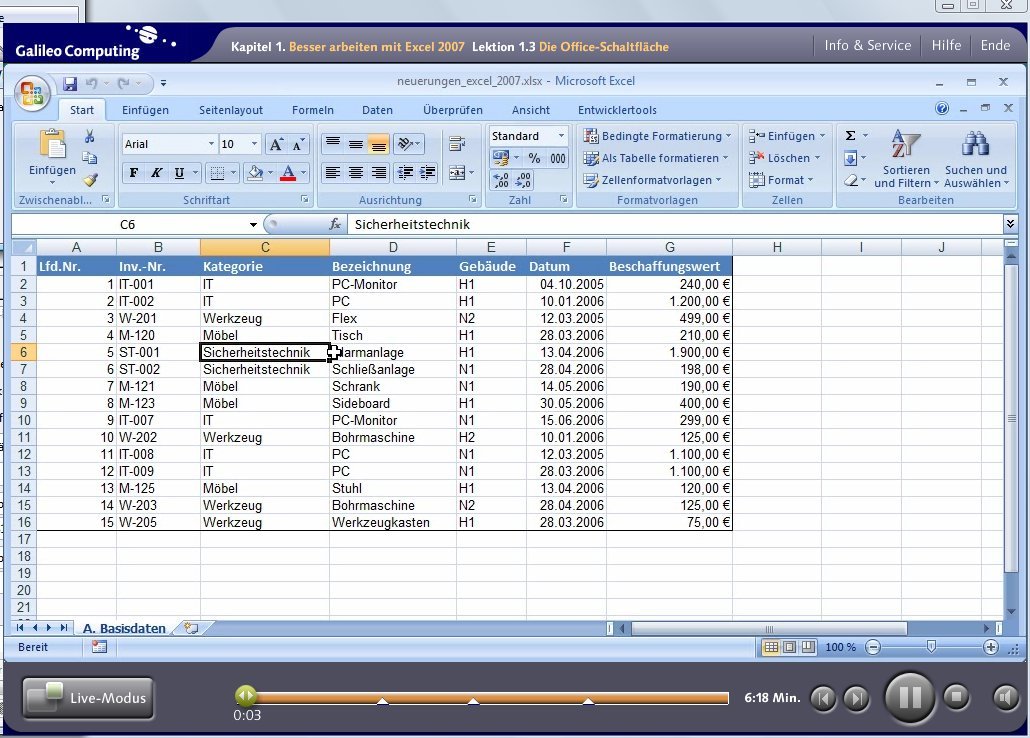Undo last action in quick access toolbar

click(91, 83)
